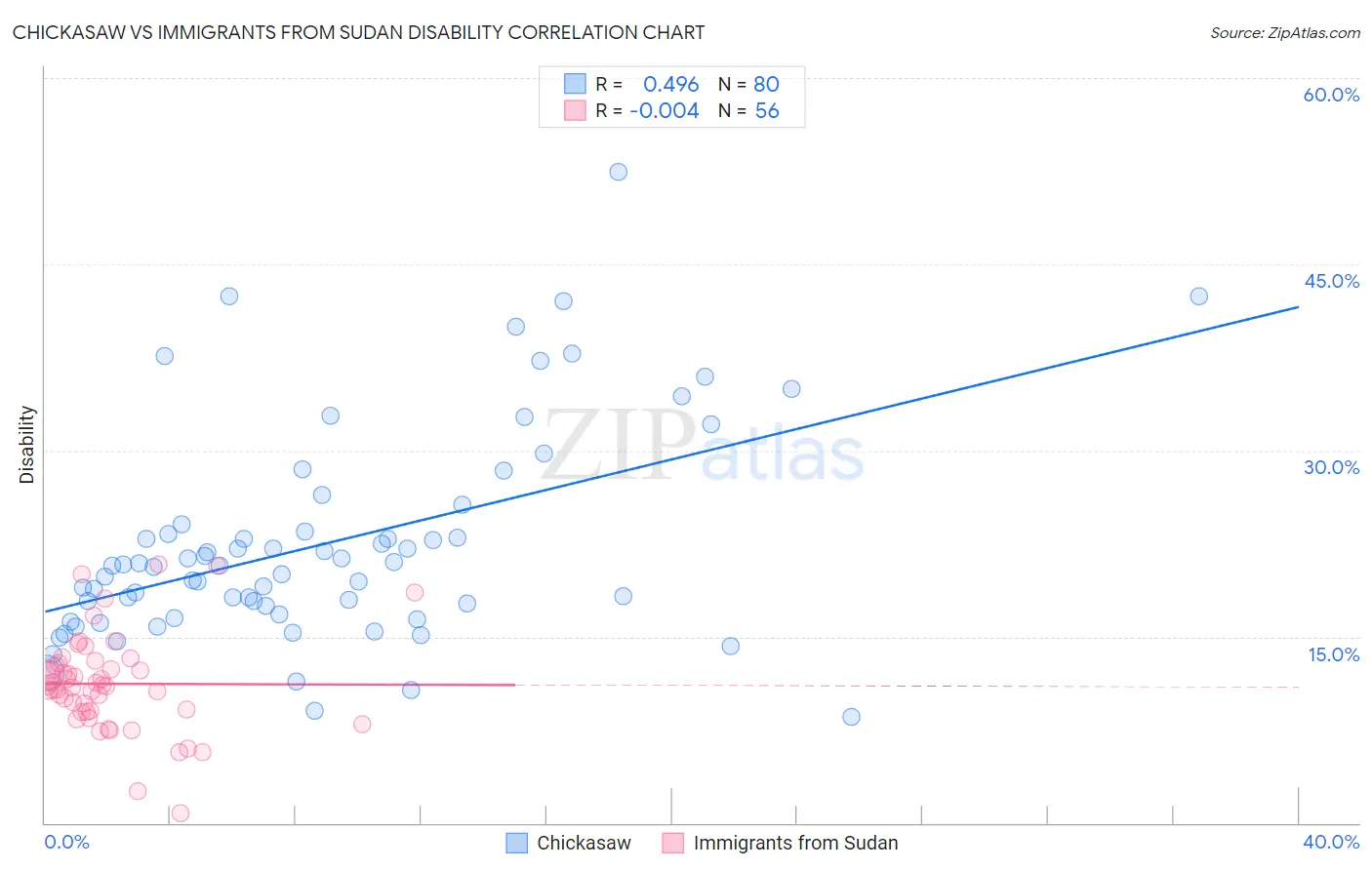Viewport: 1372px width, 870px height.
Task: Click the lowest pink data point near the x-axis
Action: coord(180,813)
